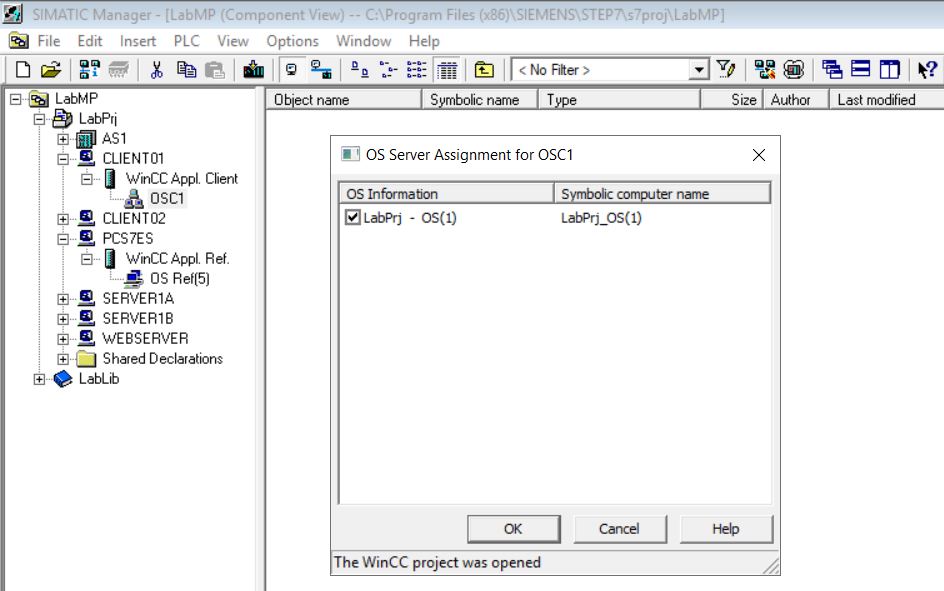Click Symbolic computer name column header
The height and width of the screenshot is (591, 944).
point(662,194)
